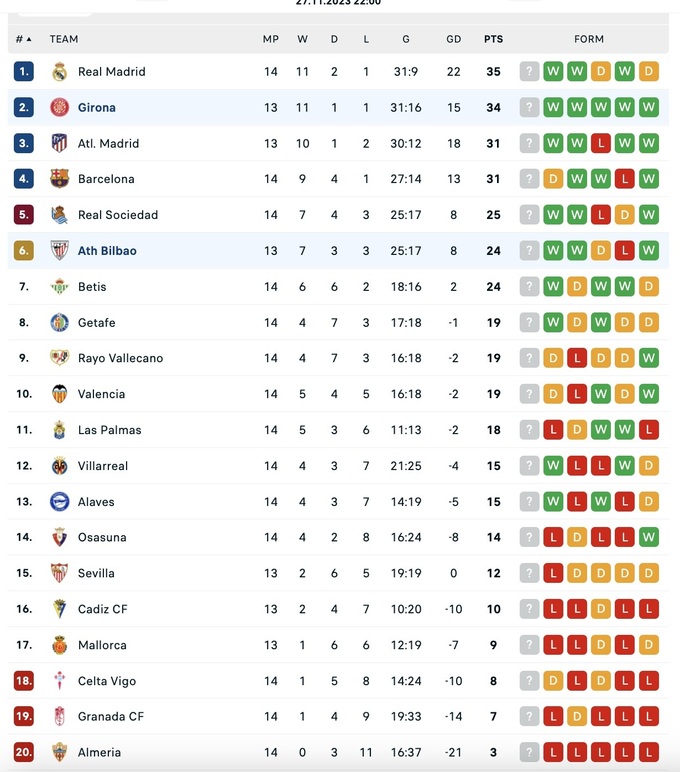
Task: Click the Sevilla club crest icon
Action: [x=59, y=573]
